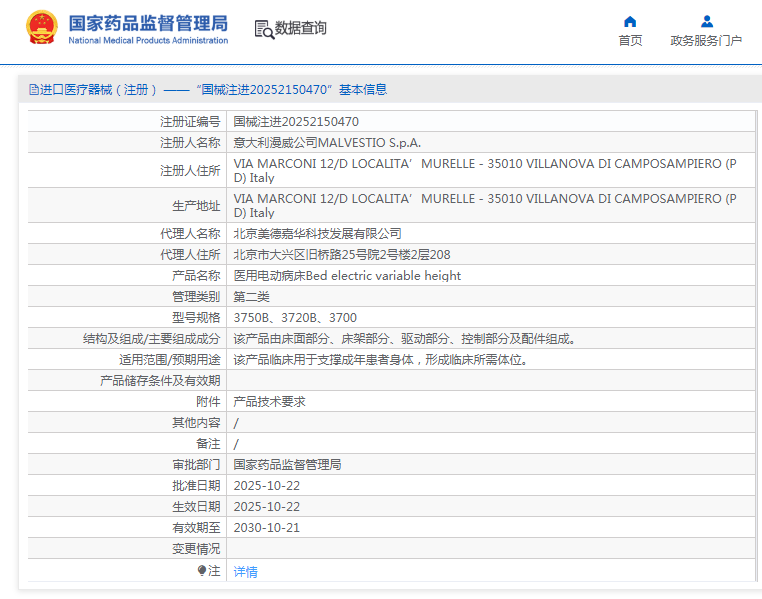Viewport: 762px width, 599px height.
Task: Go to 首页 home link
Action: (x=630, y=40)
